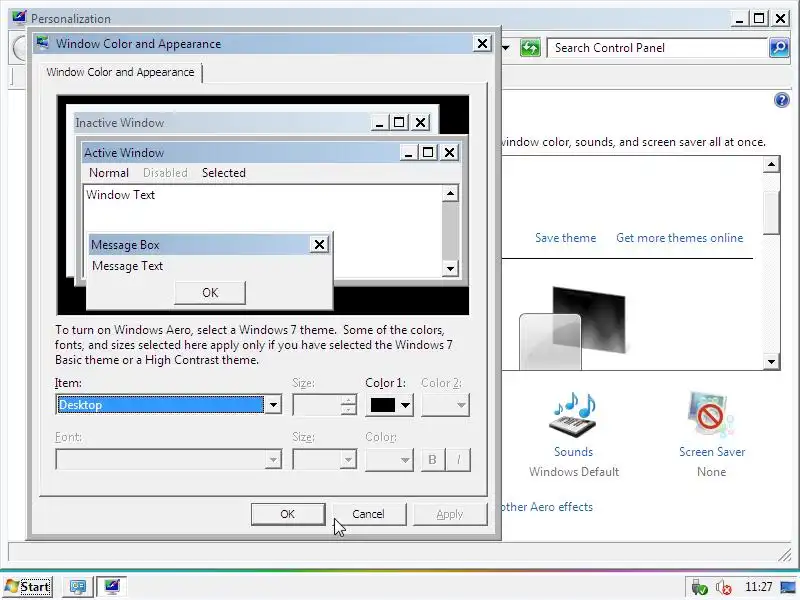This screenshot has height=600, width=800.
Task: Click the Search Control Panel magnifier icon
Action: pyautogui.click(x=779, y=48)
